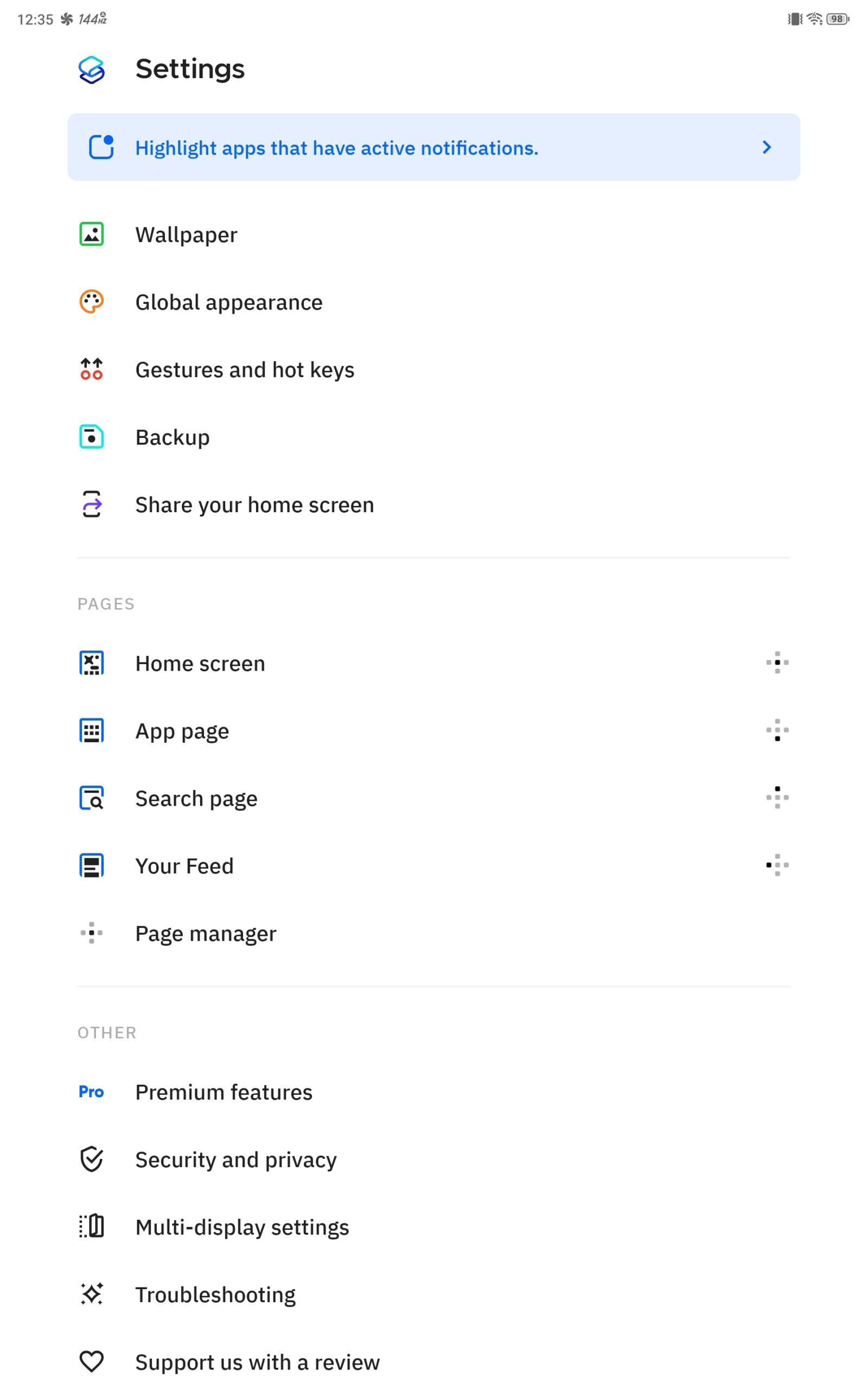This screenshot has height=1389, width=868.
Task: Click the Pro badge for Premium features
Action: pyautogui.click(x=91, y=1091)
